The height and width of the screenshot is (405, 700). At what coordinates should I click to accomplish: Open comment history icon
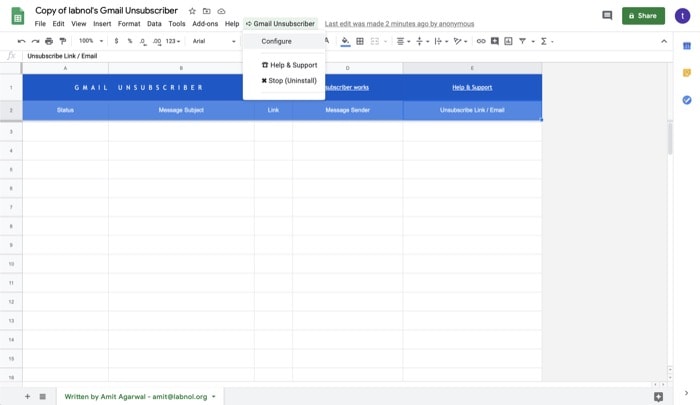tap(607, 16)
